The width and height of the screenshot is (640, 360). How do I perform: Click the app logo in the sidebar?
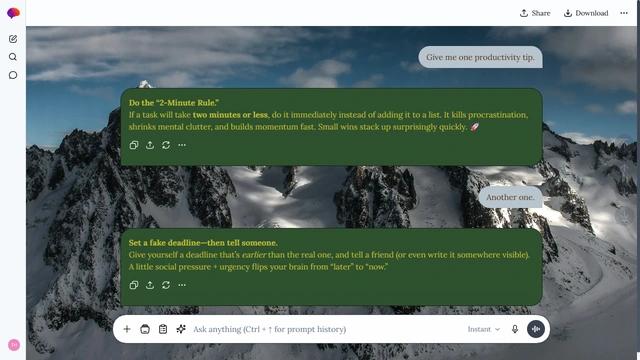[x=13, y=13]
